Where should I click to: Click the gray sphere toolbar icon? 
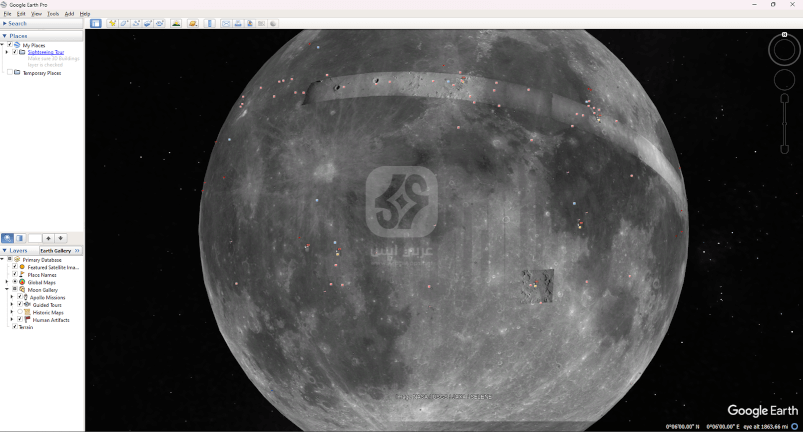pos(273,24)
